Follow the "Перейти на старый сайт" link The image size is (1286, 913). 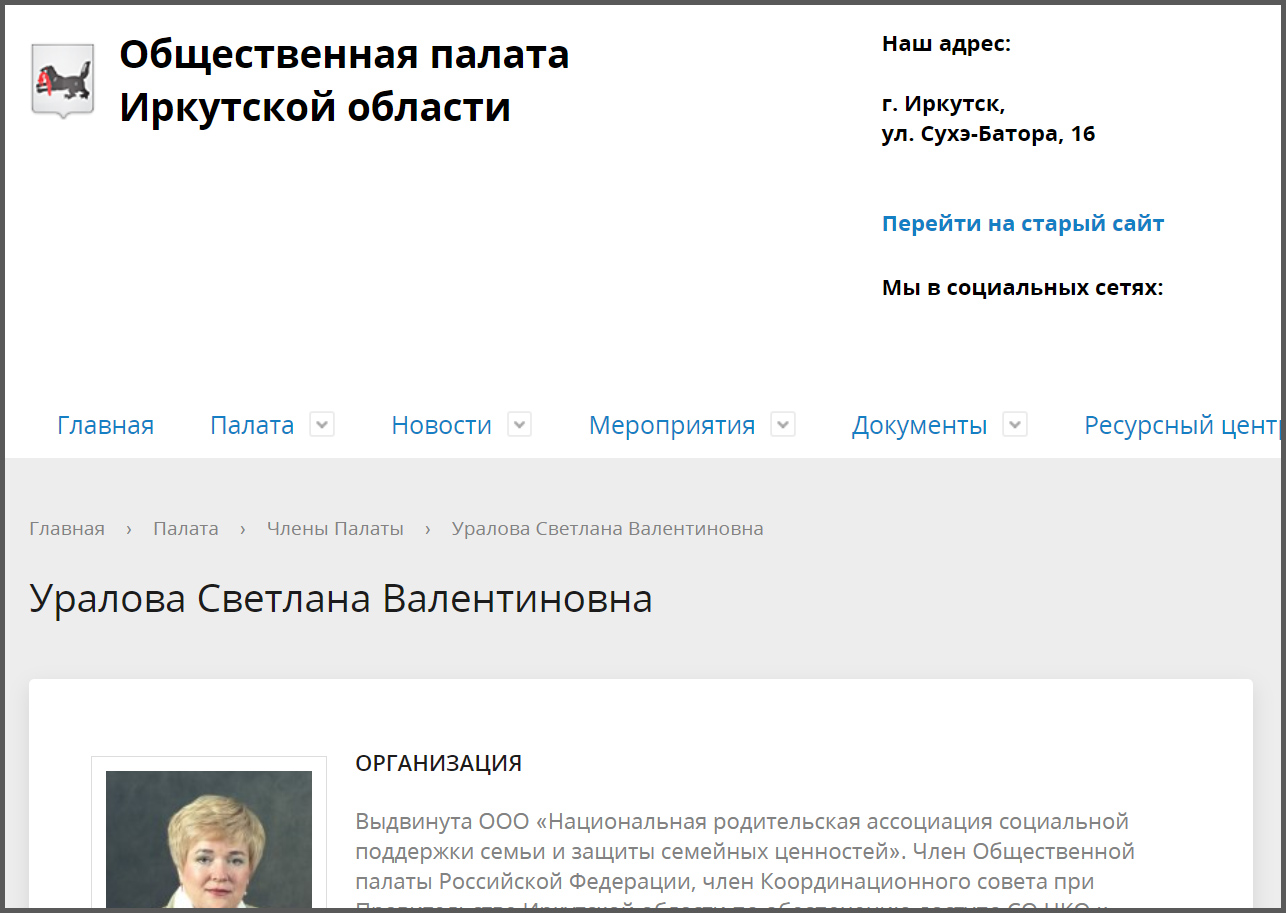[1022, 223]
